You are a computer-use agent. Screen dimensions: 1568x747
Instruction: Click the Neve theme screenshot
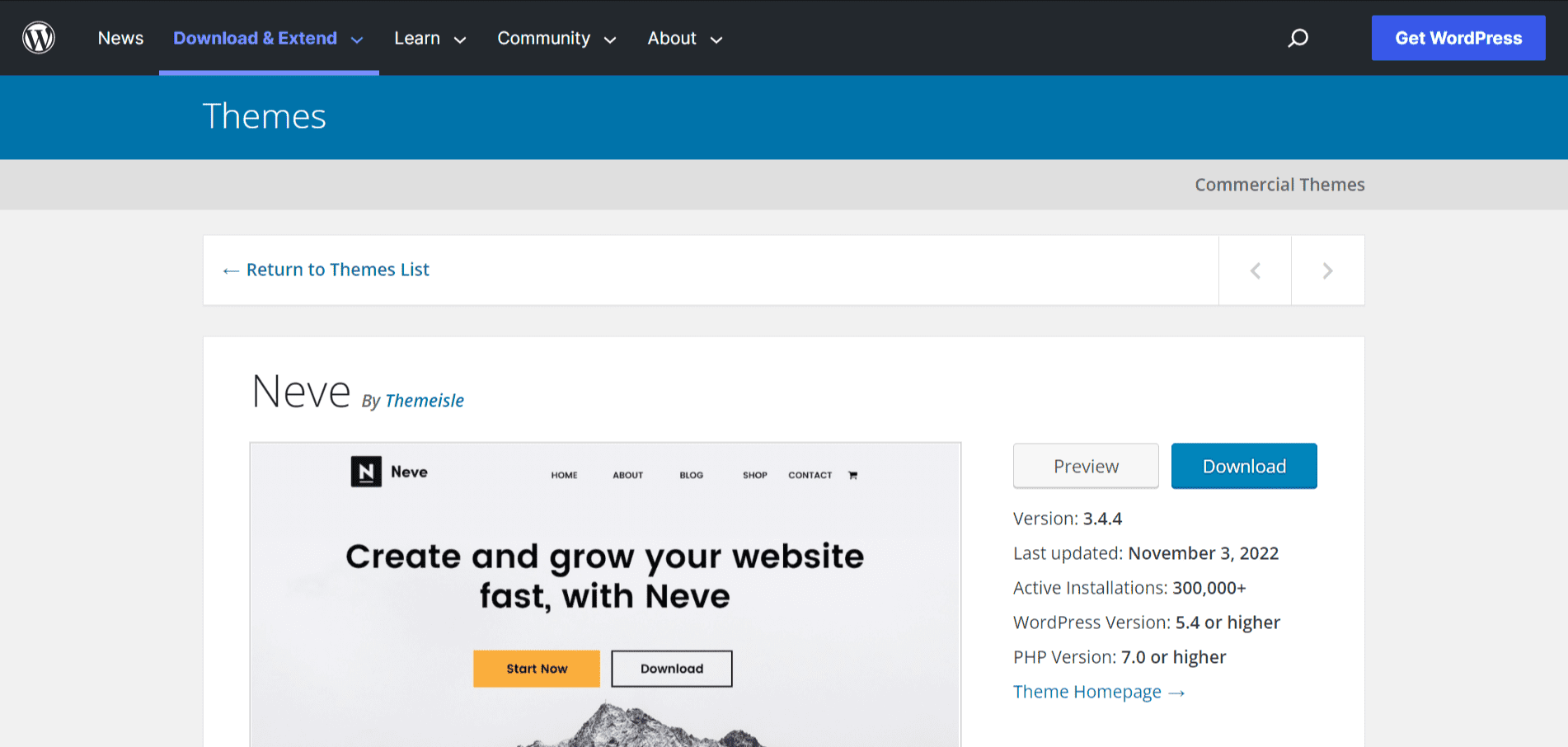tap(606, 594)
